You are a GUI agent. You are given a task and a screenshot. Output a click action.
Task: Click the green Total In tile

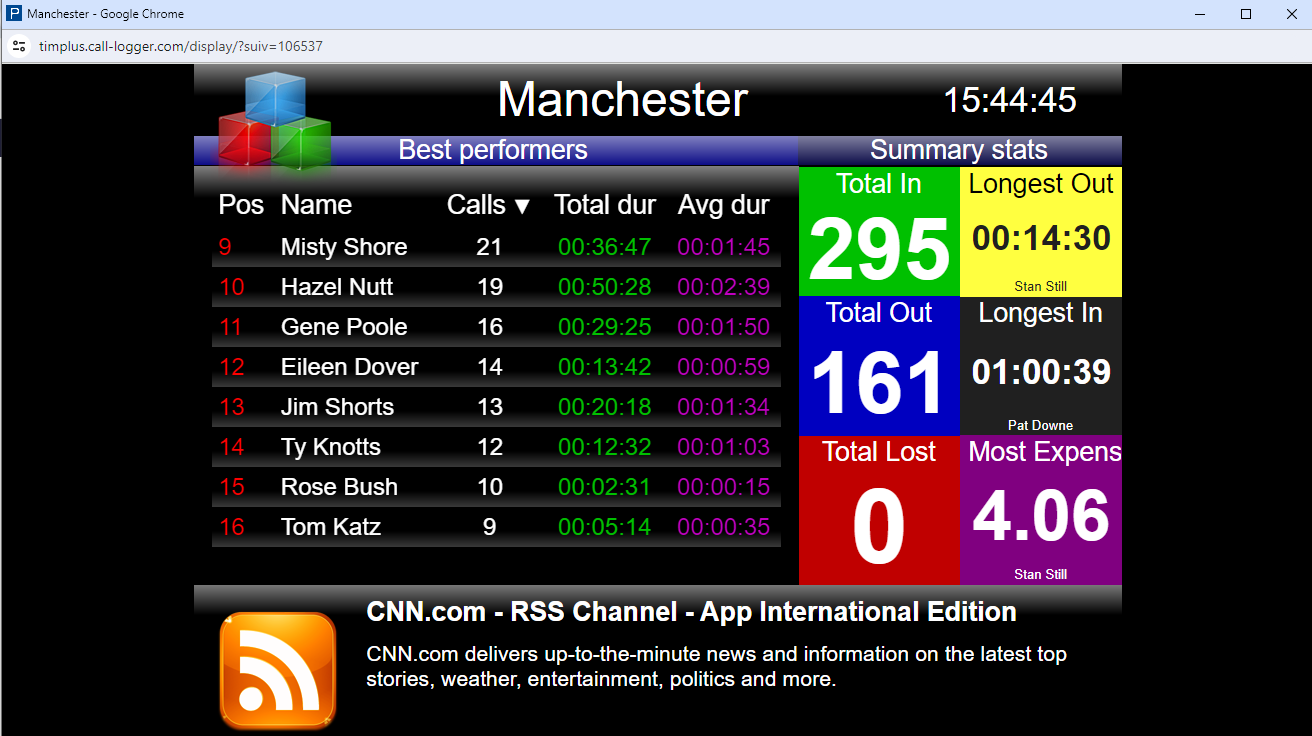(x=878, y=232)
